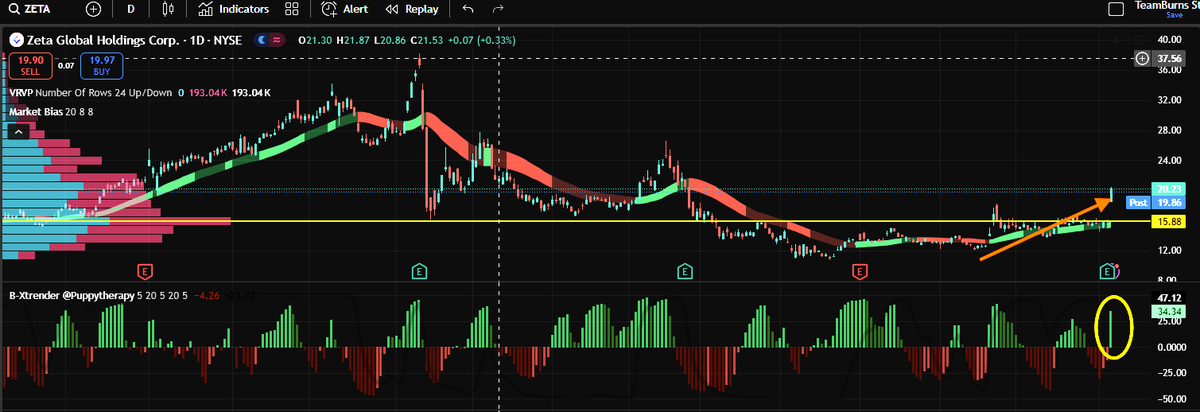Screen dimensions: 1200x412
Task: Select the -4.26 B-Xtrender value
Action: [206, 295]
